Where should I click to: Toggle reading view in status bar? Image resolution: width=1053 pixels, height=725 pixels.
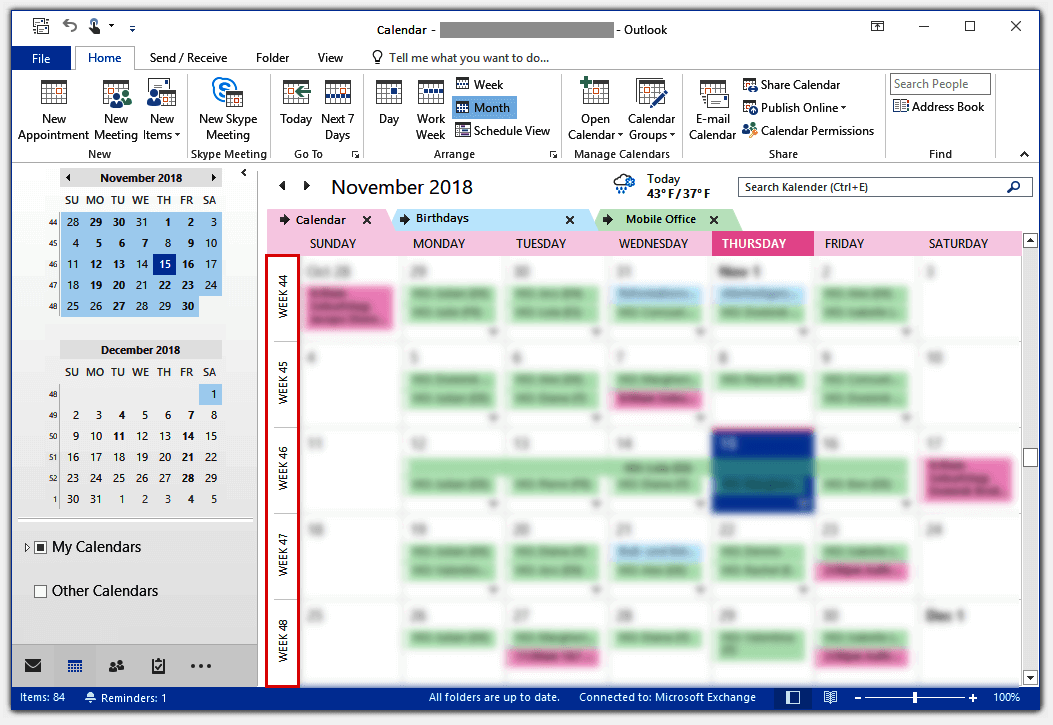[x=829, y=697]
